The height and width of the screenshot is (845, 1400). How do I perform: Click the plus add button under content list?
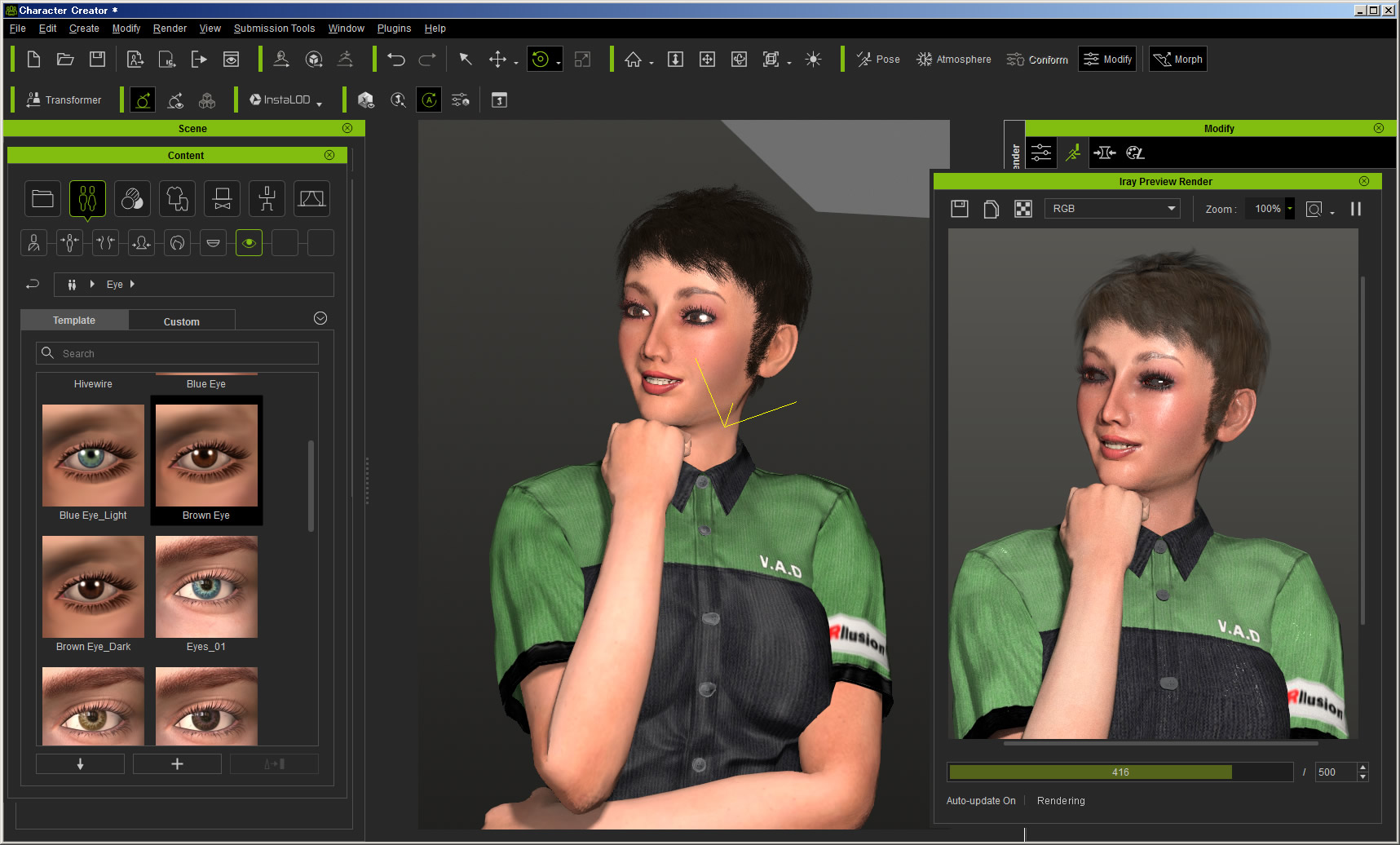tap(177, 763)
